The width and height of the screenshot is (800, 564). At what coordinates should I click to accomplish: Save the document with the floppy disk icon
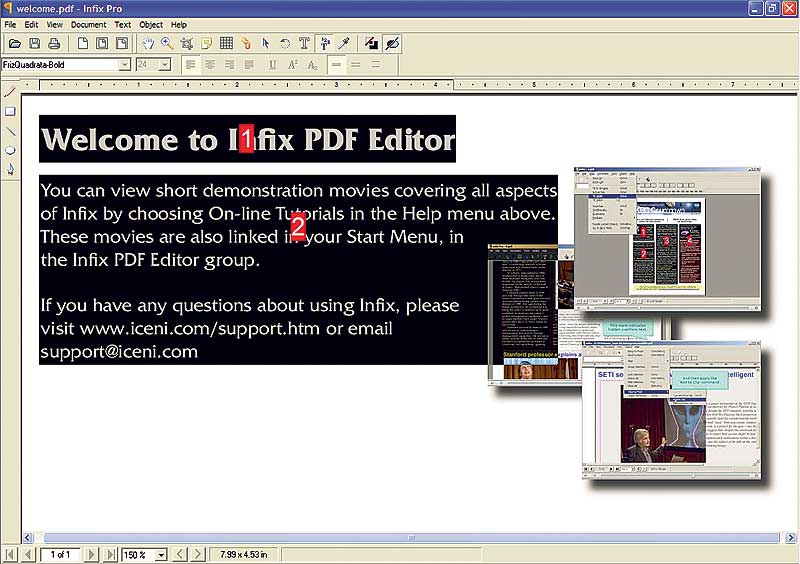coord(34,44)
